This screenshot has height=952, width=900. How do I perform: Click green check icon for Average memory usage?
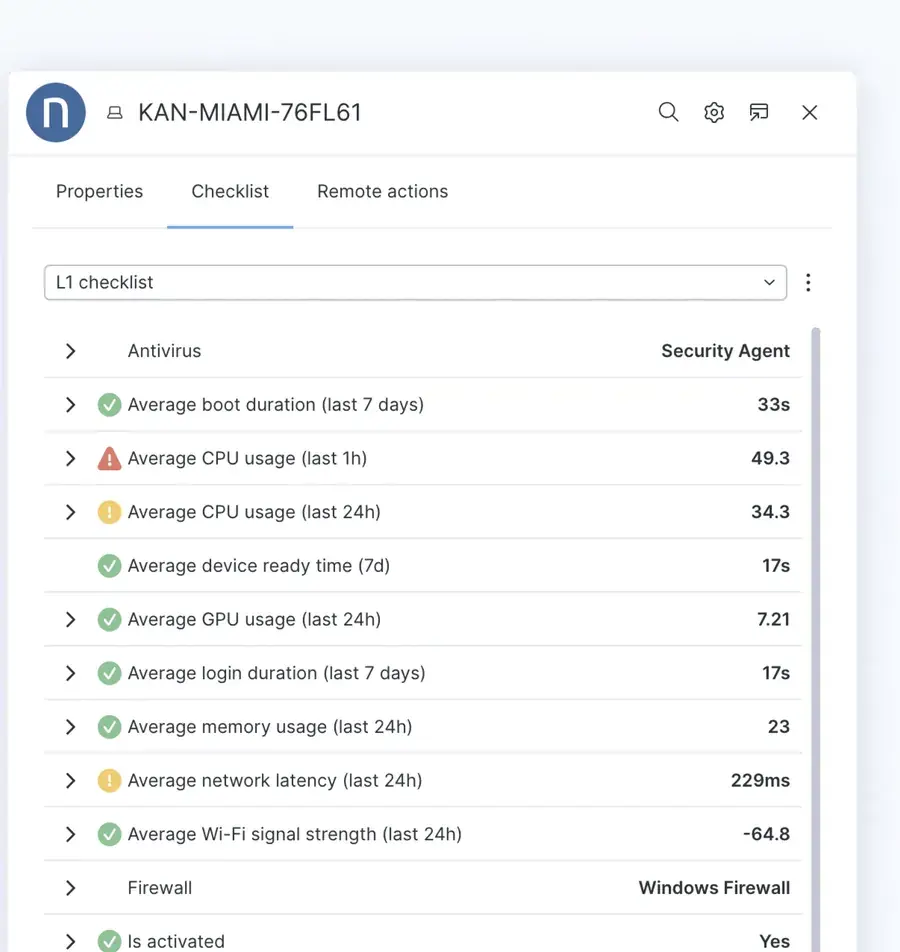tap(109, 727)
